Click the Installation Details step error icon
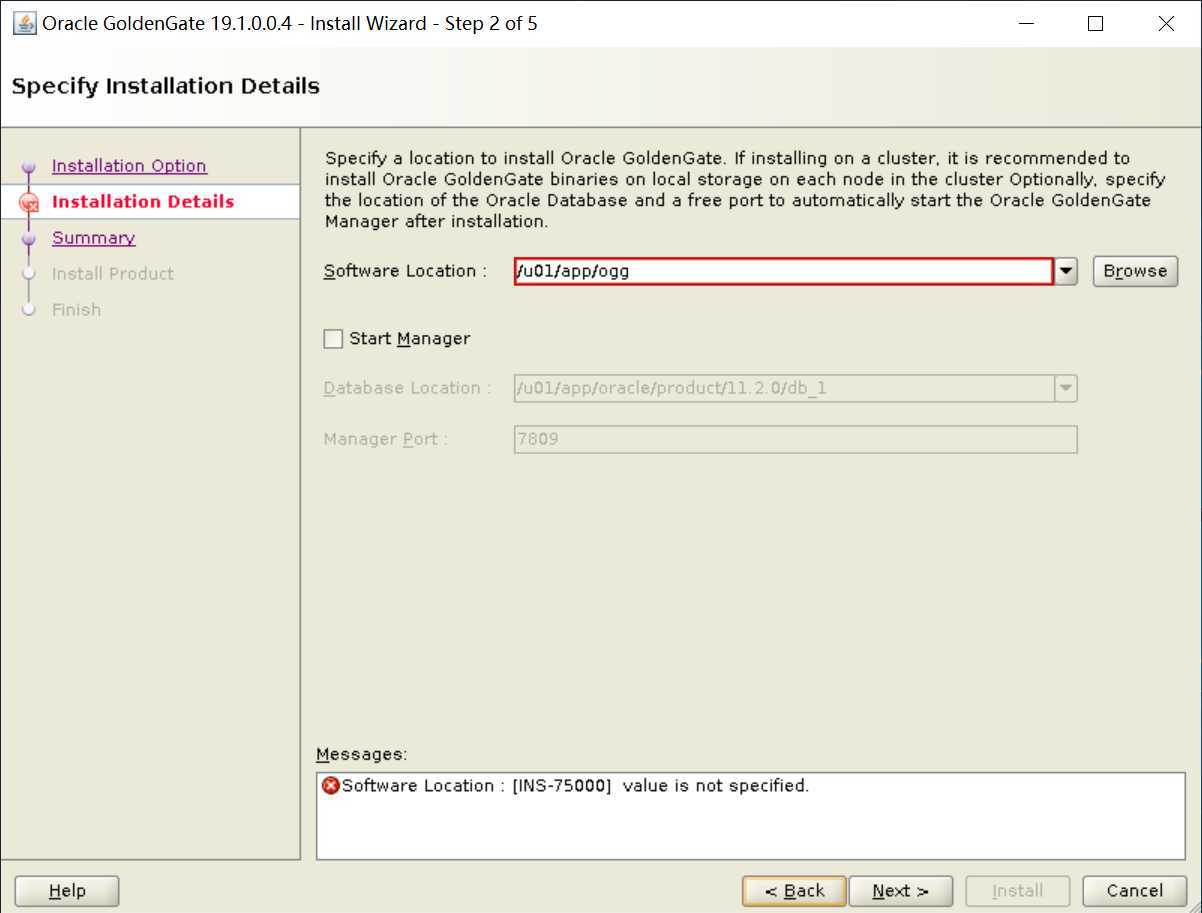1202x913 pixels. pos(29,202)
